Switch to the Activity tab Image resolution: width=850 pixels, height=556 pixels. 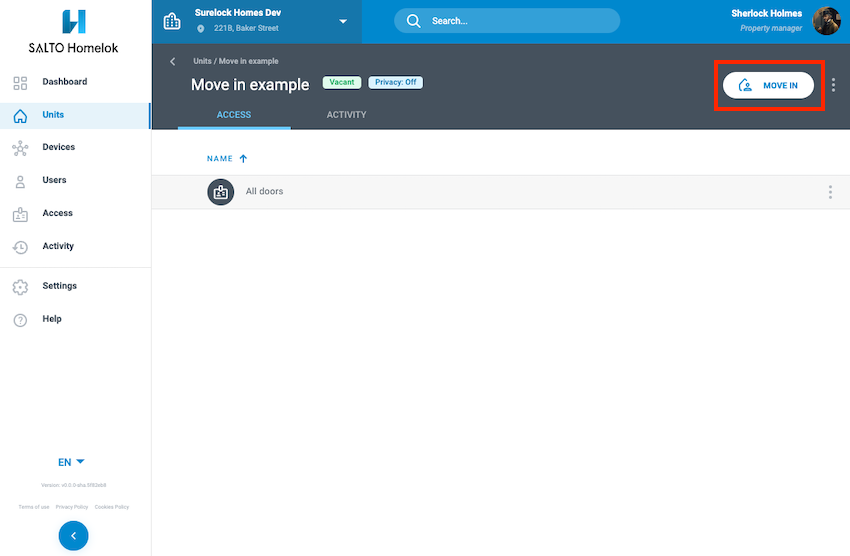[x=346, y=115]
